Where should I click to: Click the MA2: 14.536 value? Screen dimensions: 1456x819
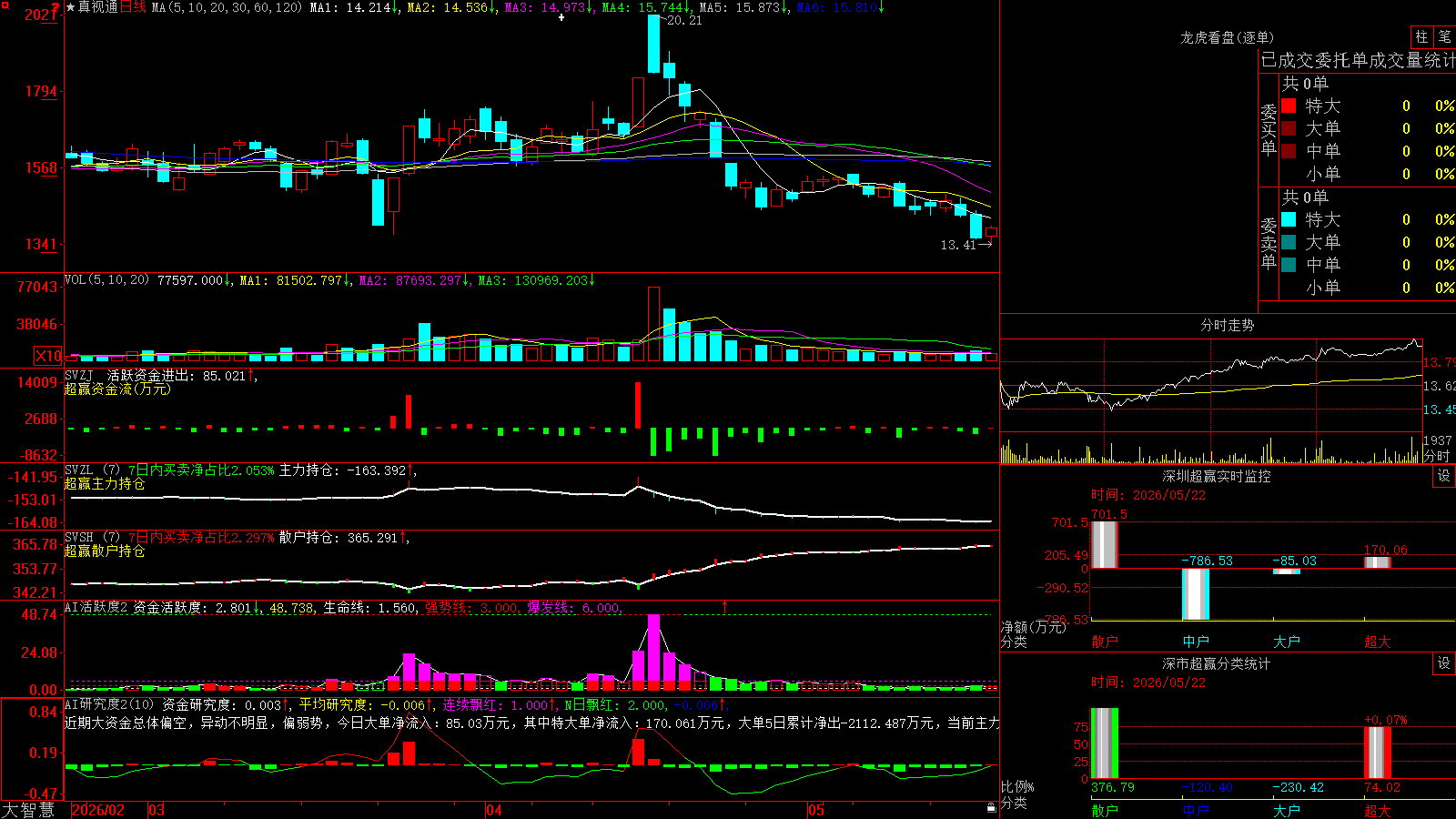450,7
